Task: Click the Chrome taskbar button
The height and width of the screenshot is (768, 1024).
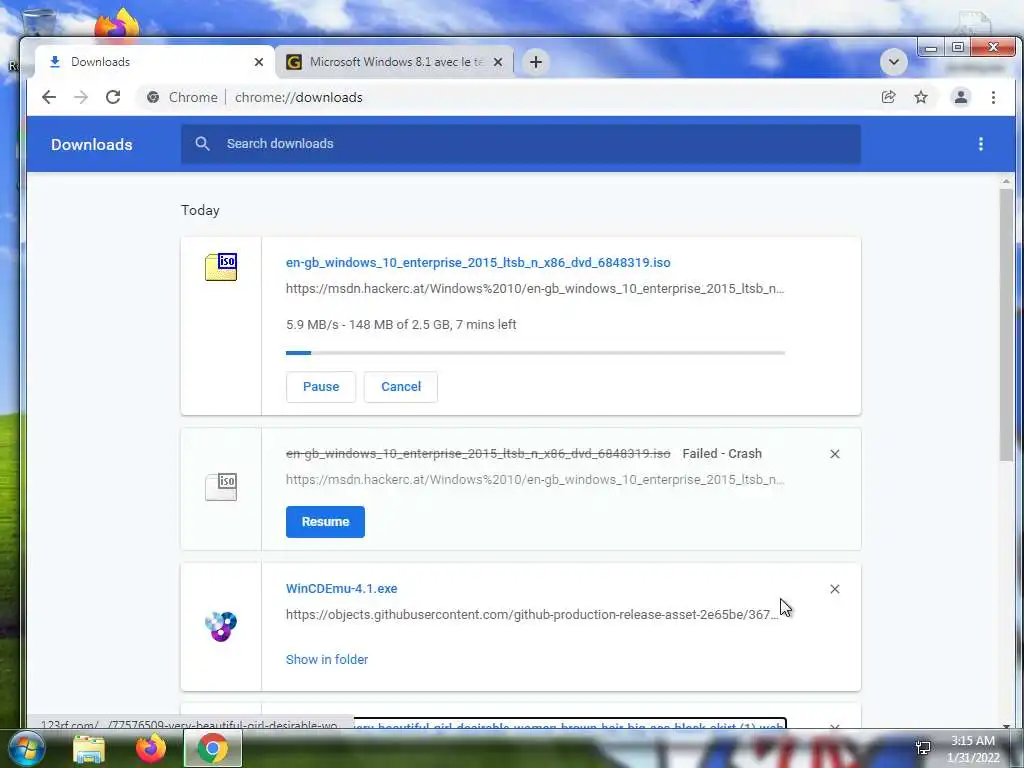Action: (x=212, y=748)
